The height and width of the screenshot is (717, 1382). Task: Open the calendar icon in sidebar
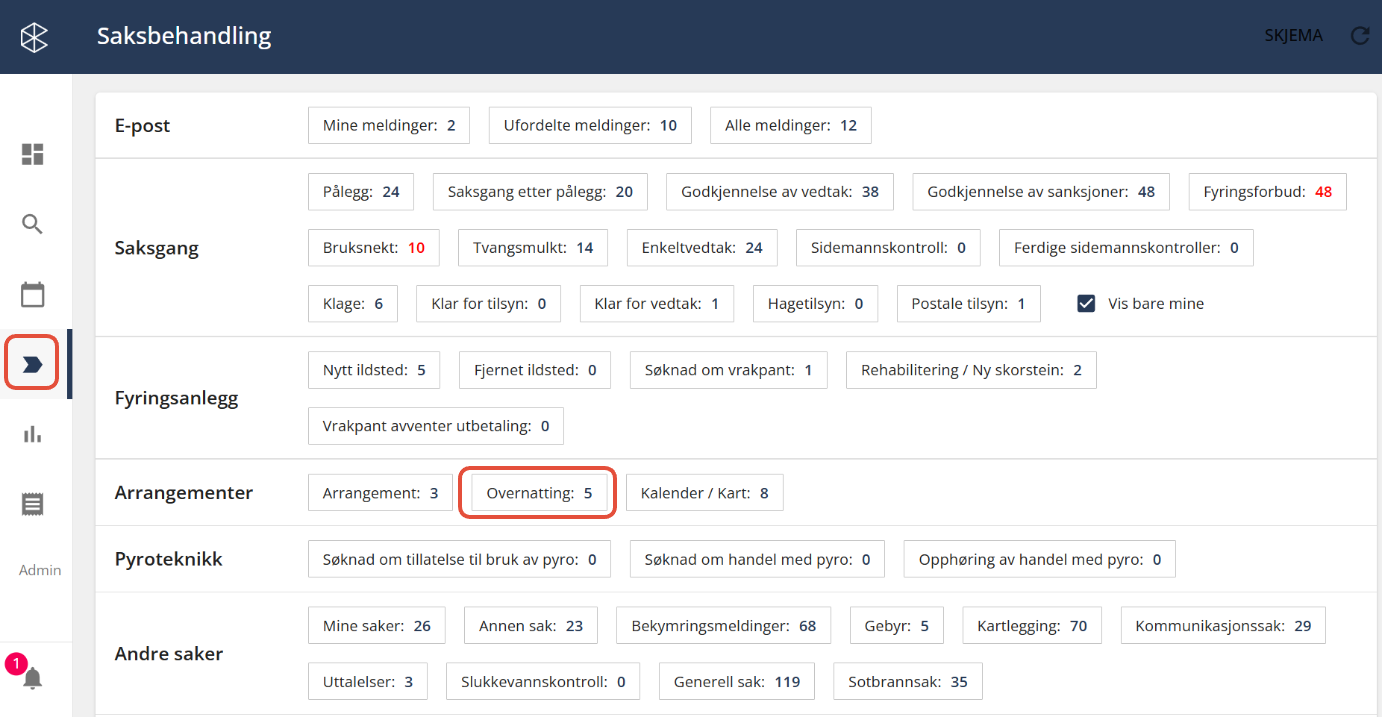33,294
